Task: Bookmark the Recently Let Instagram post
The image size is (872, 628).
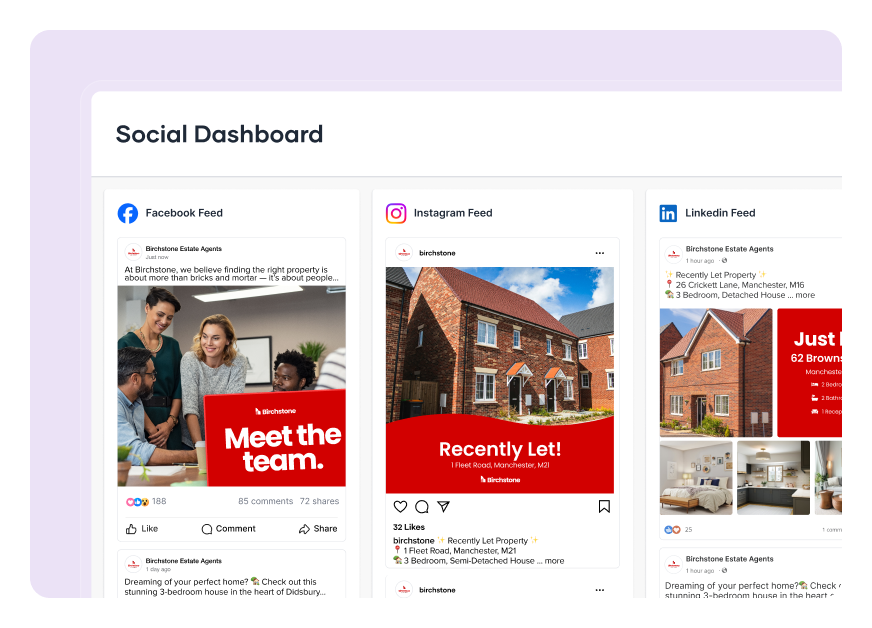Action: point(604,507)
